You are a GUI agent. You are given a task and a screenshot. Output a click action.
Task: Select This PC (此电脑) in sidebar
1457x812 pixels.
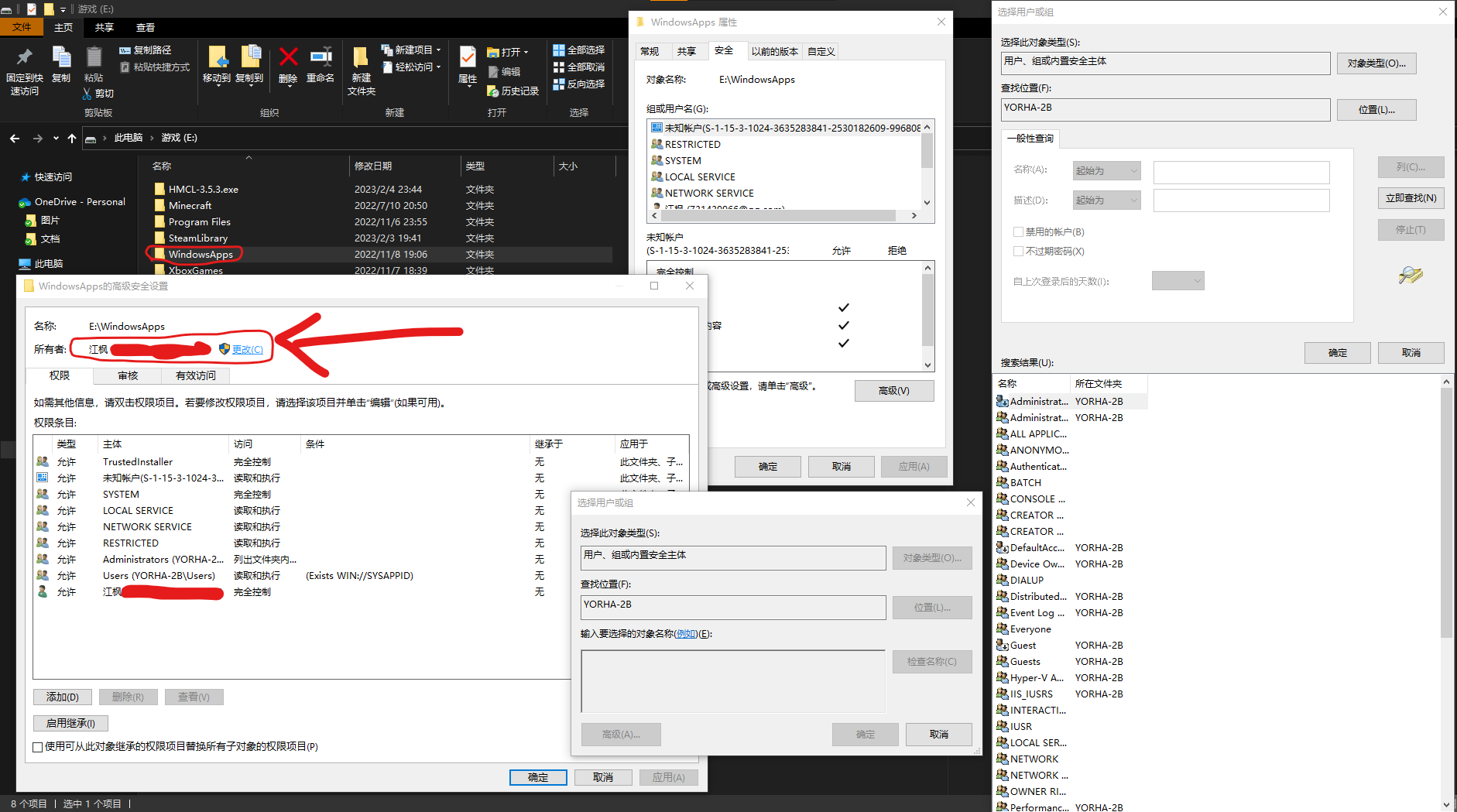pos(41,264)
